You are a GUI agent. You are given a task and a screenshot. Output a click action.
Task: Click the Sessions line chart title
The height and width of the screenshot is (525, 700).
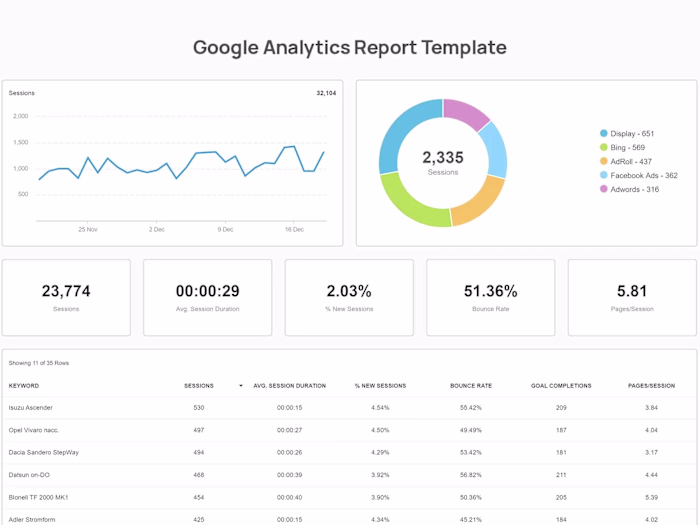(21, 93)
